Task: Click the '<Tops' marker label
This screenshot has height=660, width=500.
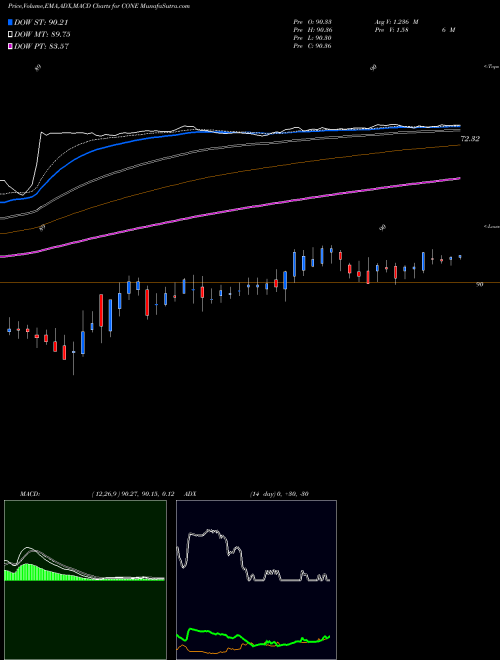Action: click(x=492, y=67)
